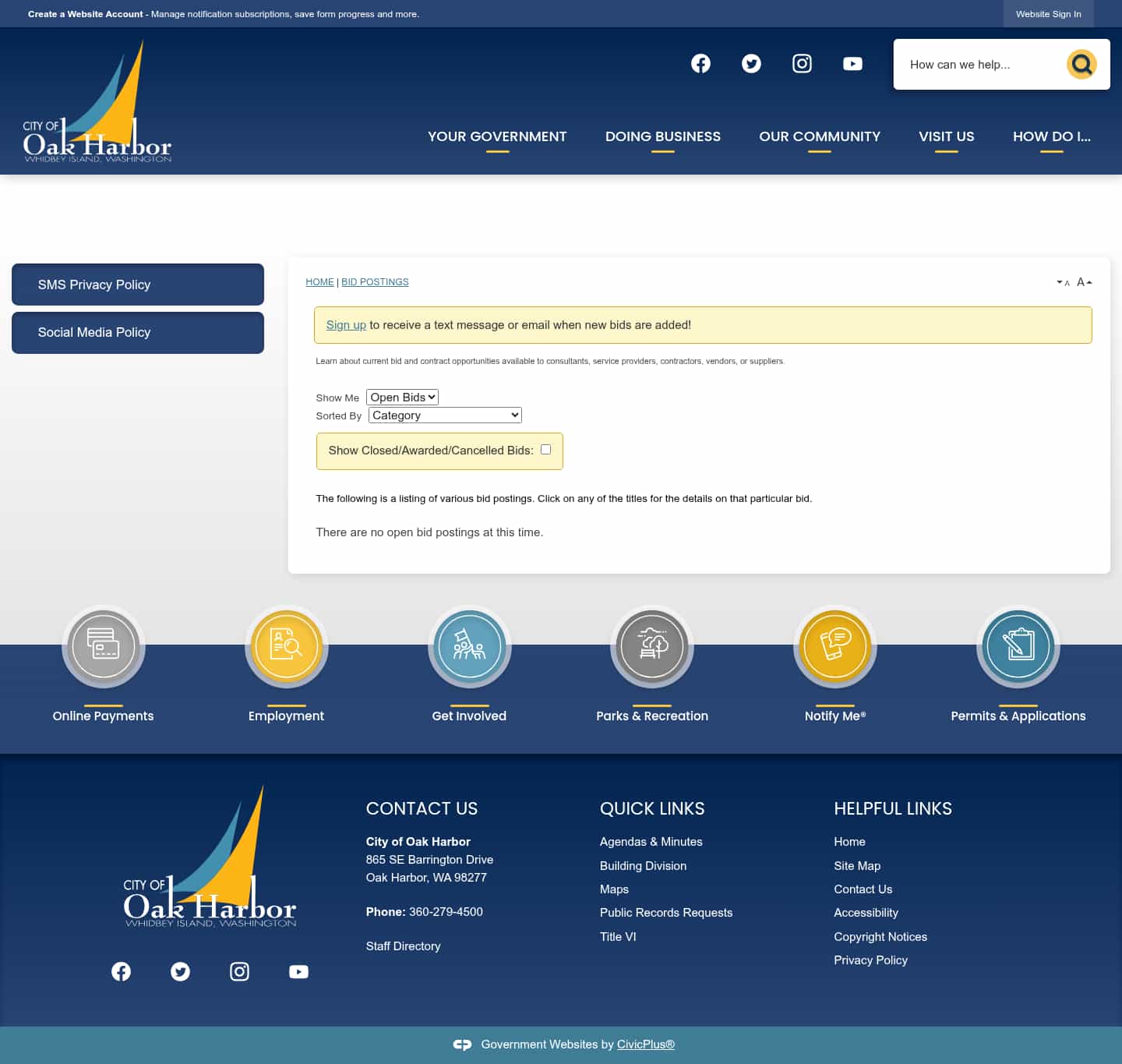Click the Get Involved label link
The width and height of the screenshot is (1122, 1064).
(x=469, y=716)
